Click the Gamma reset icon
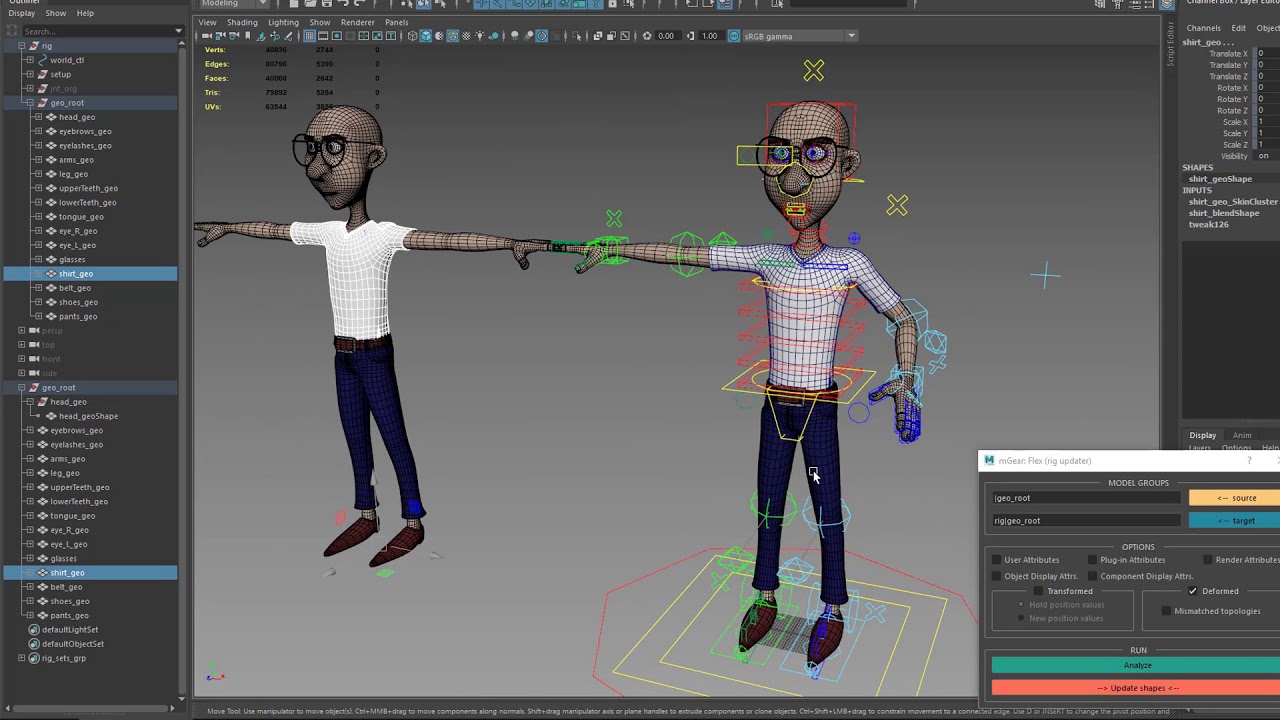This screenshot has height=720, width=1280. point(691,36)
